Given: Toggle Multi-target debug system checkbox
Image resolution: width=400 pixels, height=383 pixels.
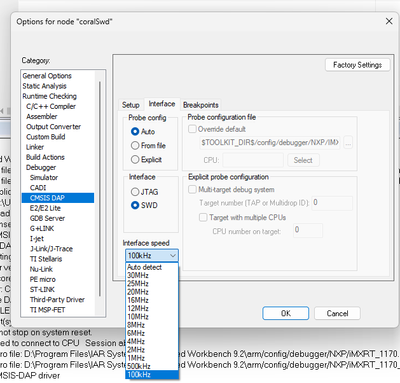Looking at the screenshot, I should pos(192,190).
